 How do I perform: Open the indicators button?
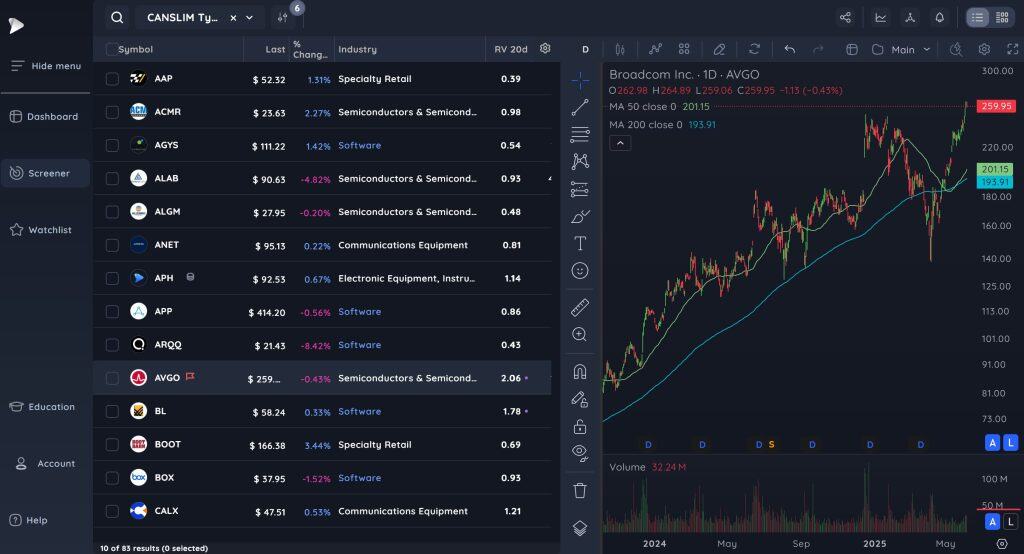[655, 49]
